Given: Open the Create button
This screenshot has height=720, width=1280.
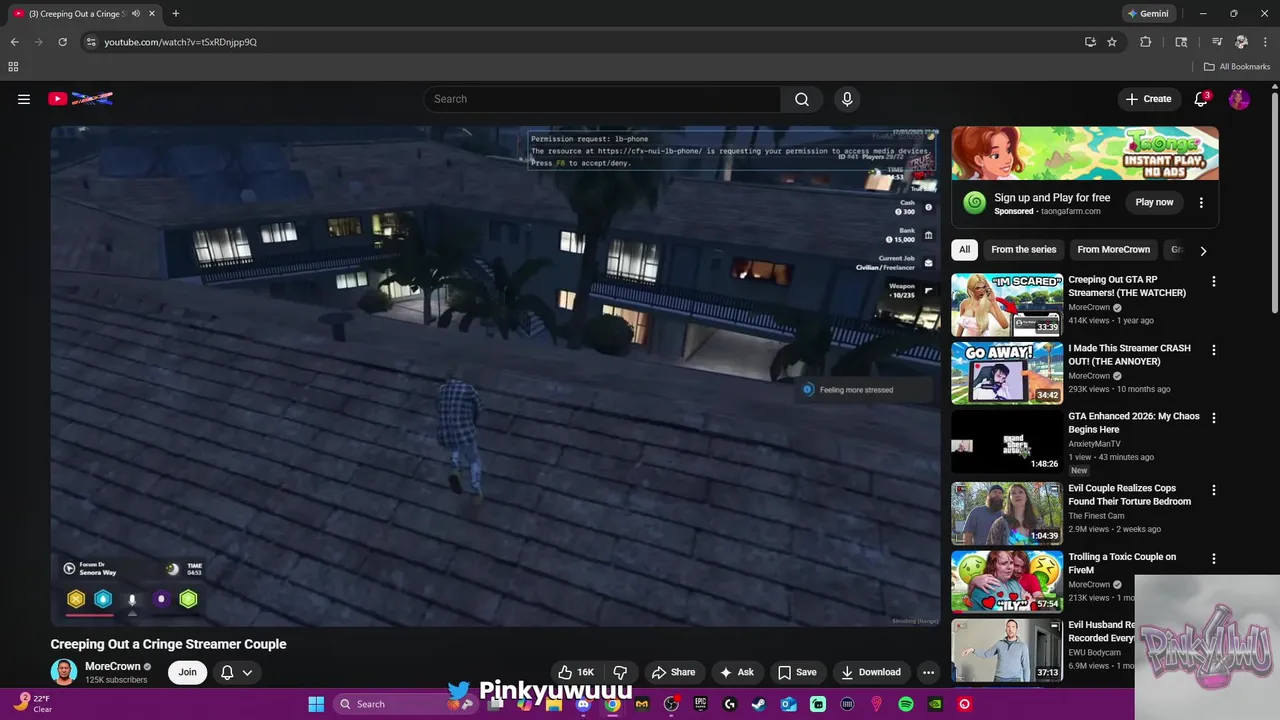Looking at the screenshot, I should 1148,99.
